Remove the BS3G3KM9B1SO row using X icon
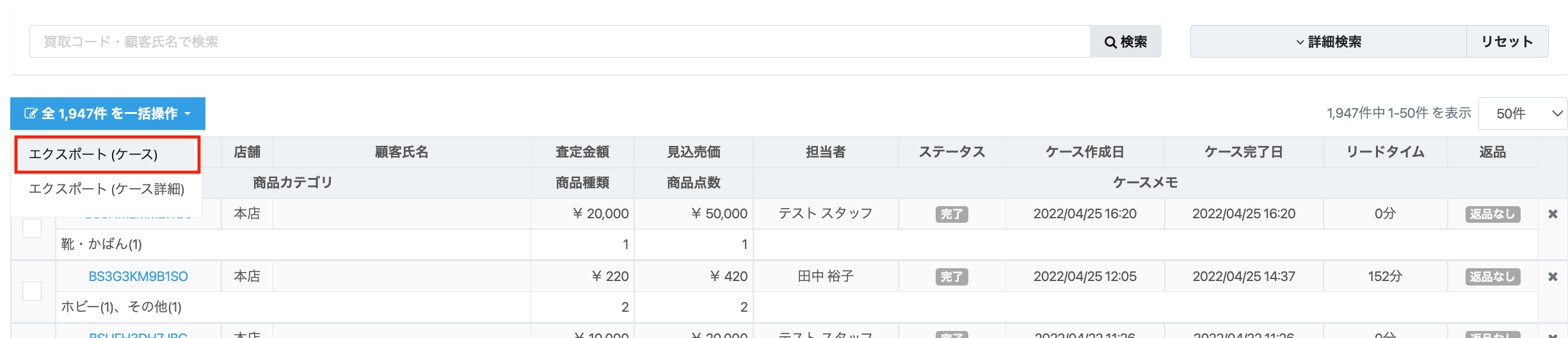The height and width of the screenshot is (338, 1568). coord(1553,277)
